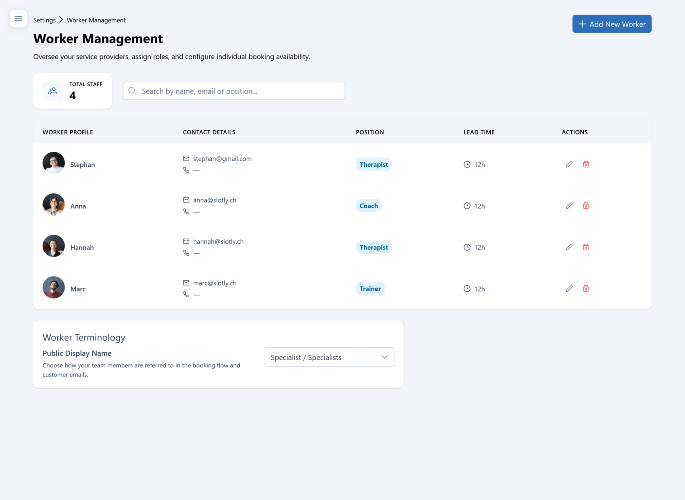Click the edit pencil for Anna

point(569,206)
